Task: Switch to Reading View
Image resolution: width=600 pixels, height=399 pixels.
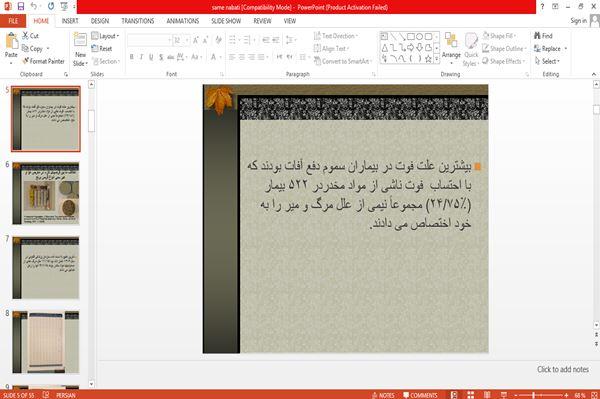Action: point(487,395)
